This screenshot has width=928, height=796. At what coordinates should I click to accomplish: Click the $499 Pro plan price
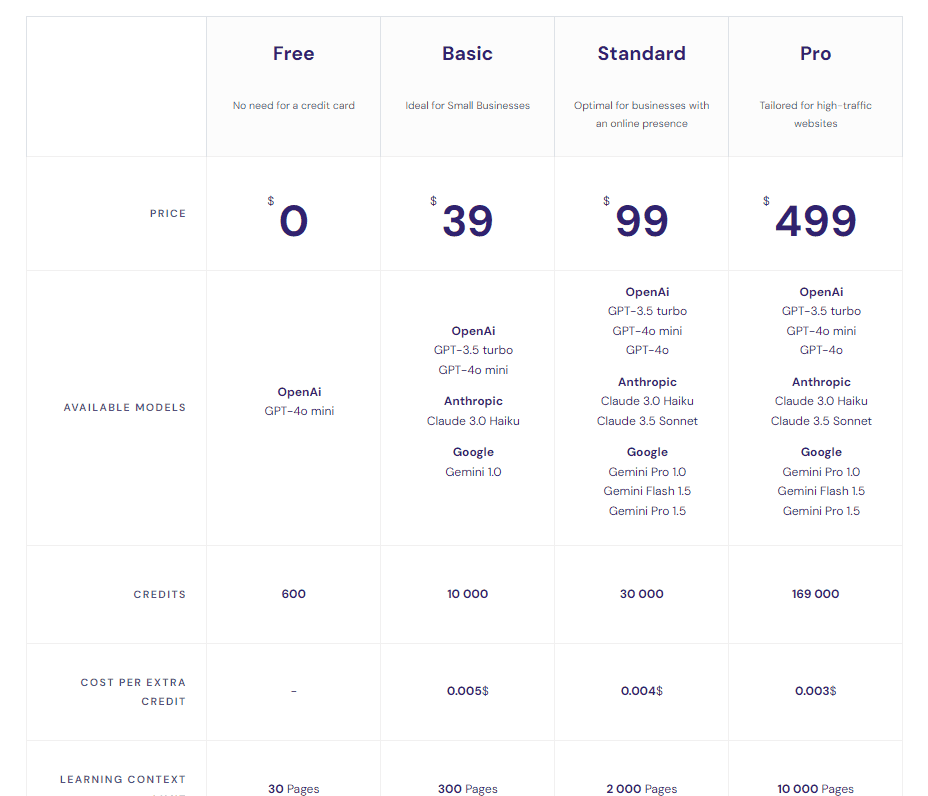(x=815, y=219)
